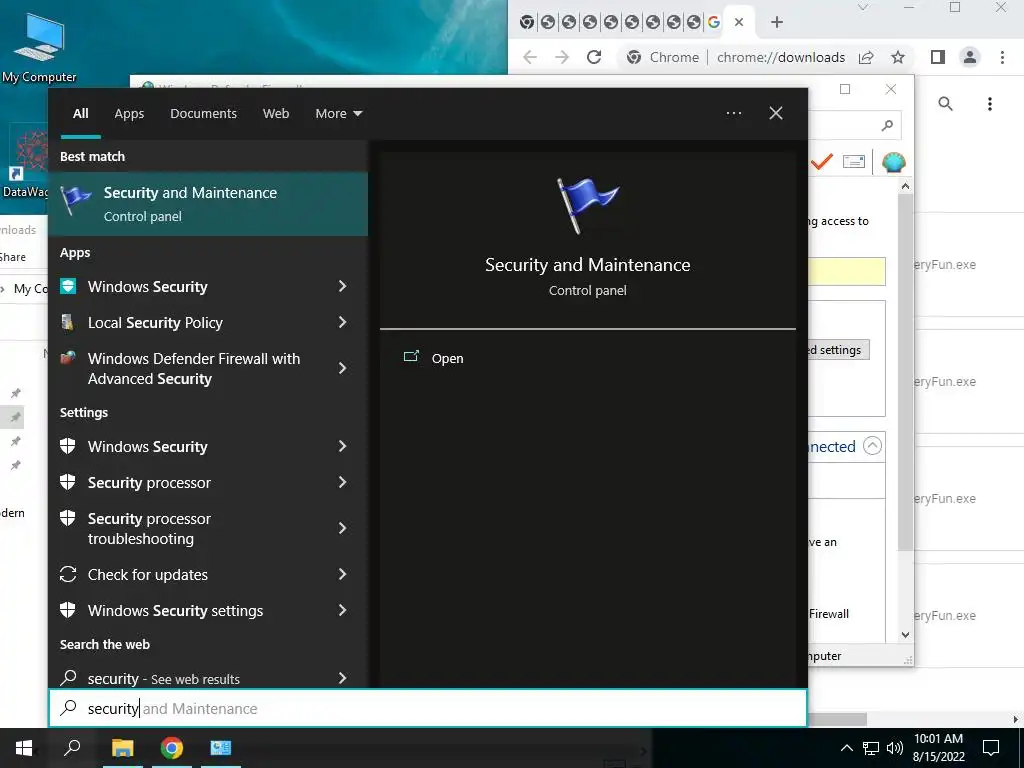This screenshot has height=768, width=1024.
Task: Open Security and Maintenance best match result
Action: click(208, 204)
